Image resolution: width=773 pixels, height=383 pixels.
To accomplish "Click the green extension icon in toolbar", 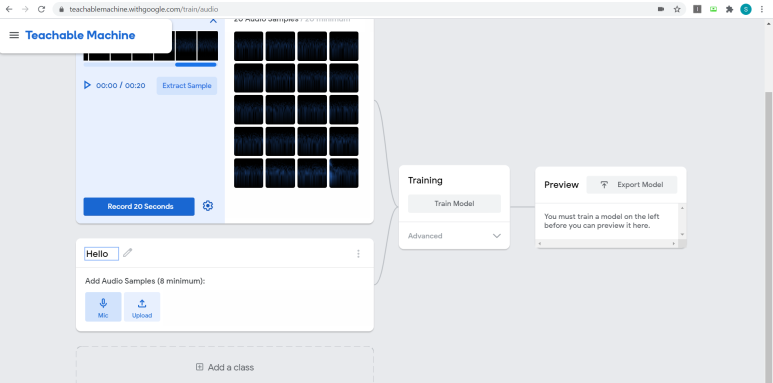I will [x=713, y=9].
